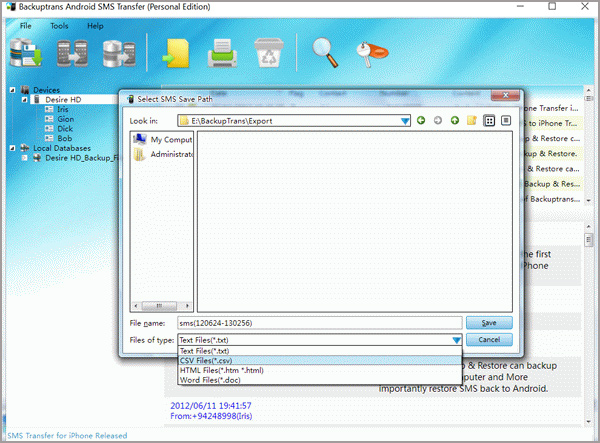Viewport: 600px width, 443px height.
Task: Choose Text Files(*.txt) option in list
Action: (320, 351)
